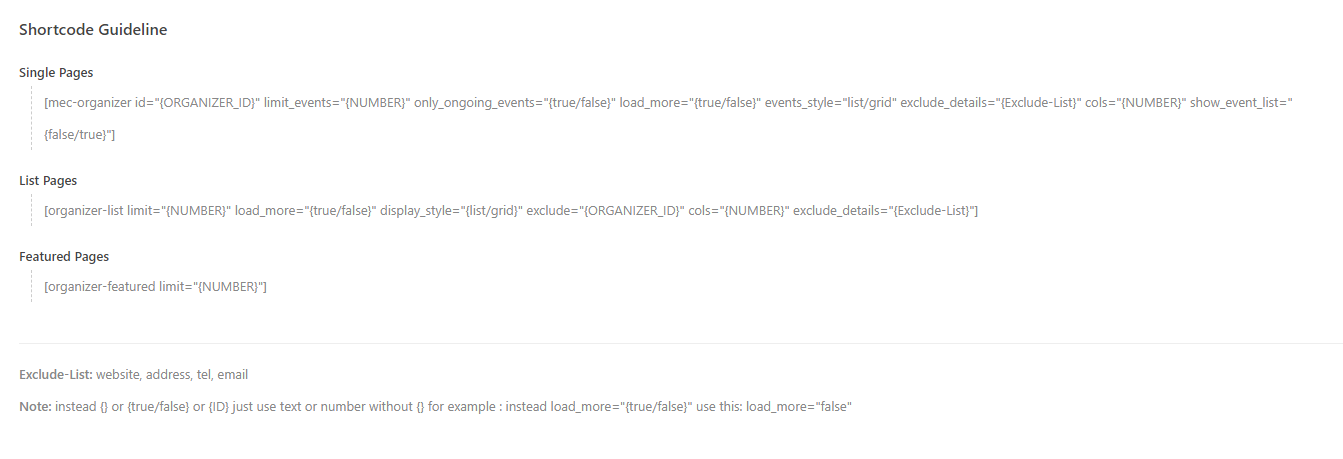Select the organizer-list shortcode line
This screenshot has width=1343, height=459.
(511, 210)
